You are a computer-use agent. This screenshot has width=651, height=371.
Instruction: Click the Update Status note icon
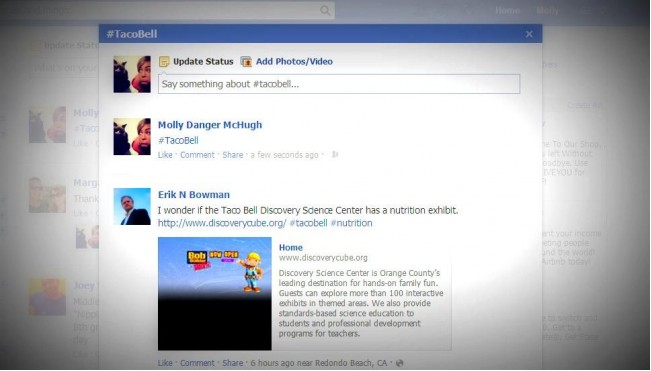coord(164,62)
